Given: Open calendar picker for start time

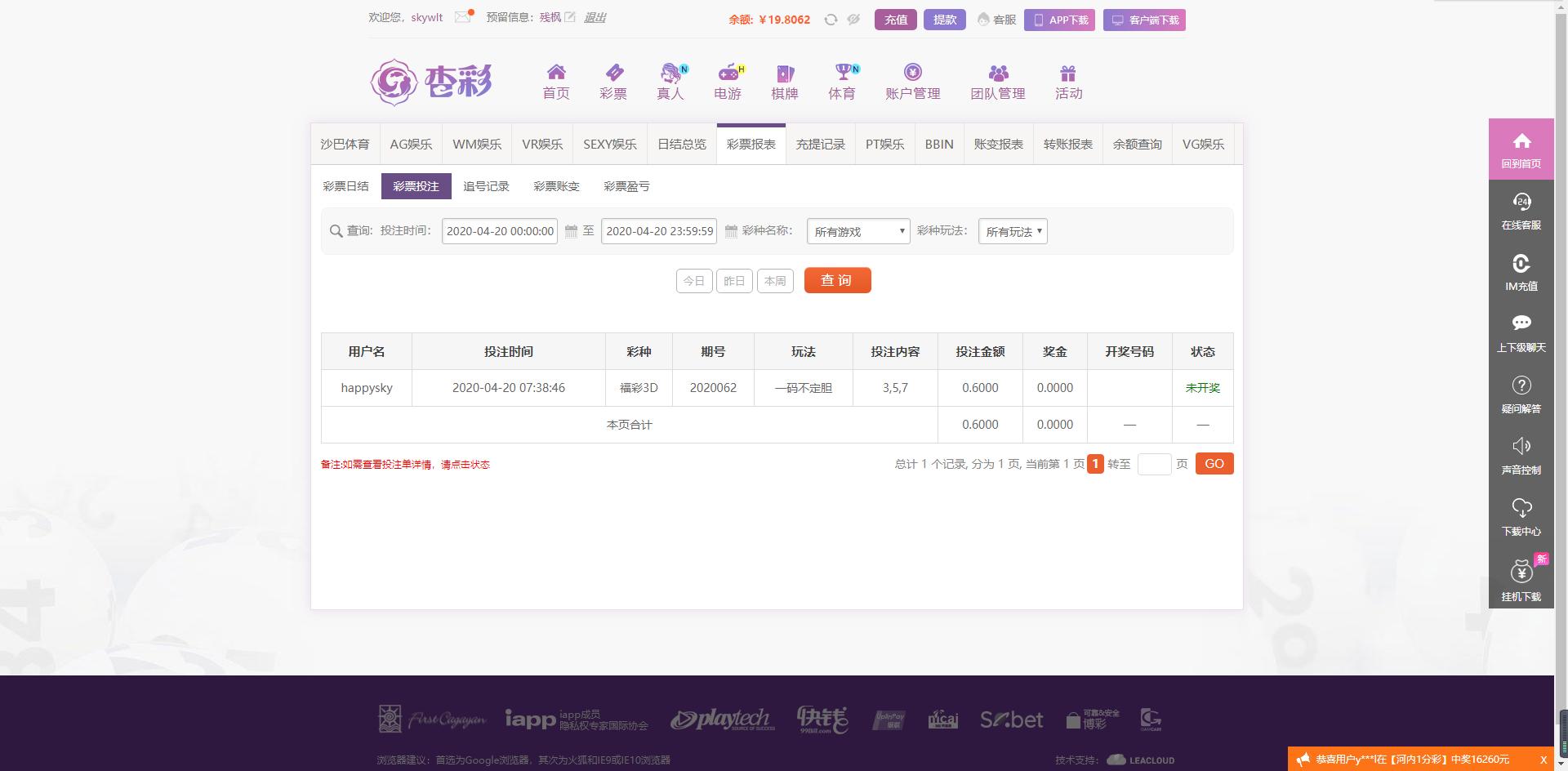Looking at the screenshot, I should (x=572, y=231).
